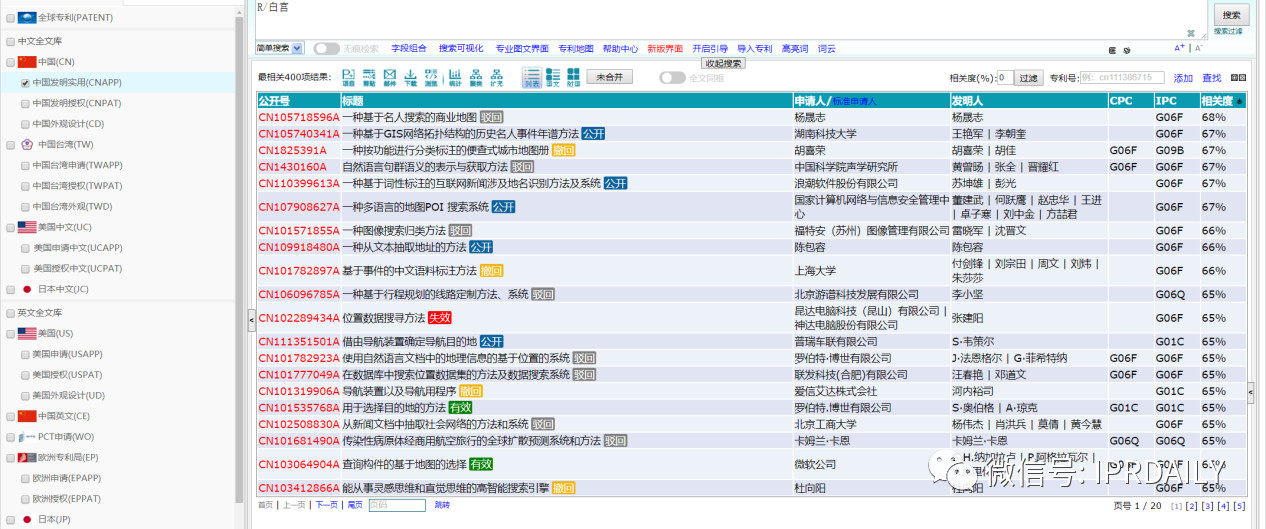The width and height of the screenshot is (1266, 529).
Task: Increase font size with A+ icon
Action: tap(1180, 48)
